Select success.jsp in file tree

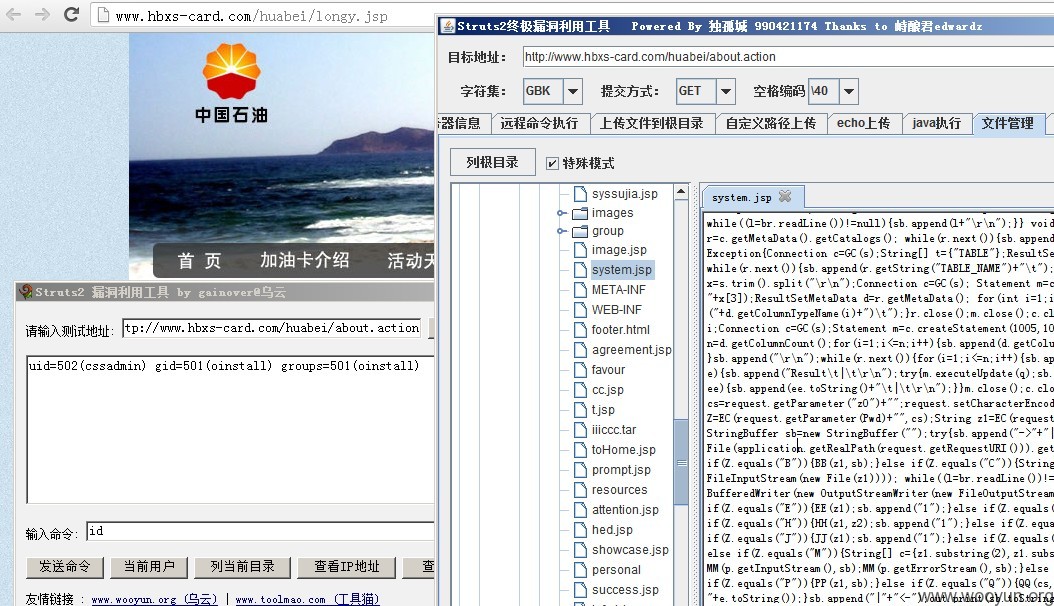tap(624, 590)
